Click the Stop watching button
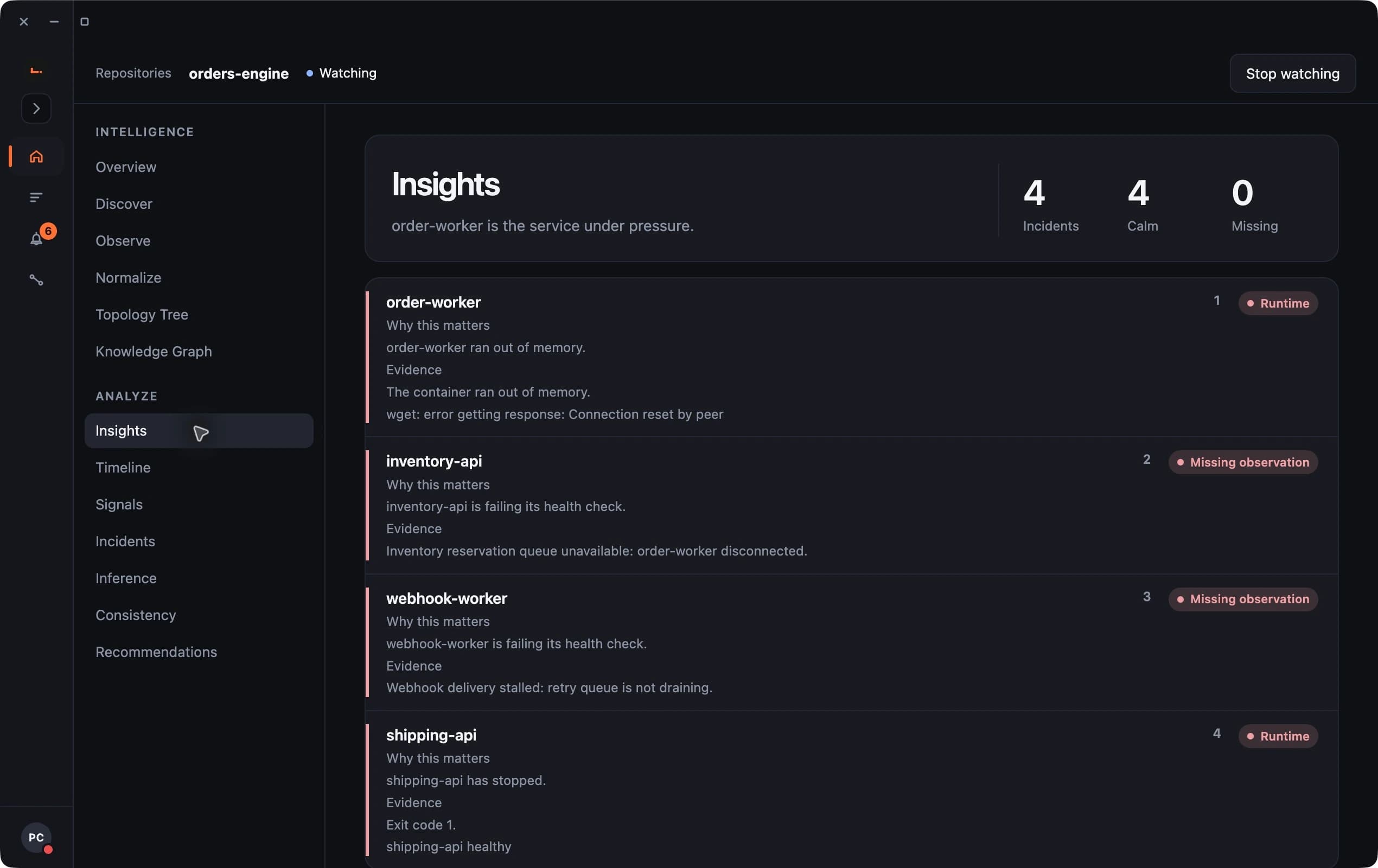 (x=1292, y=73)
